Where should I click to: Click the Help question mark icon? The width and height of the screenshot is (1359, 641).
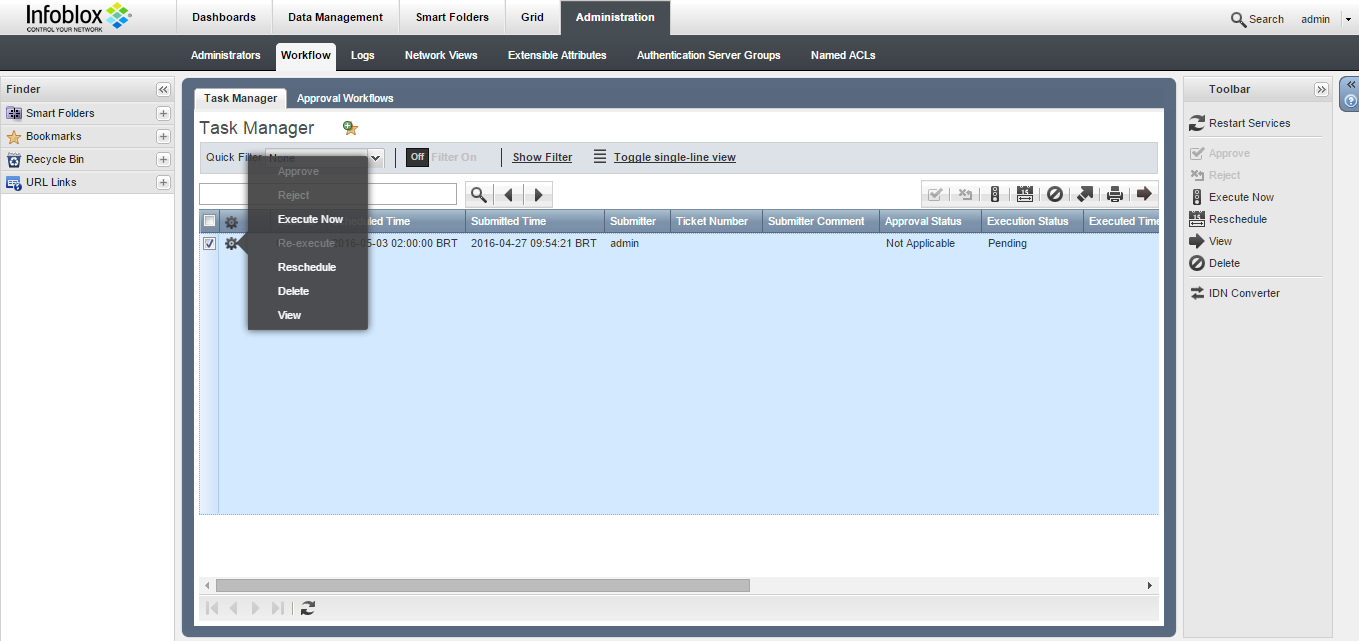[x=1351, y=101]
